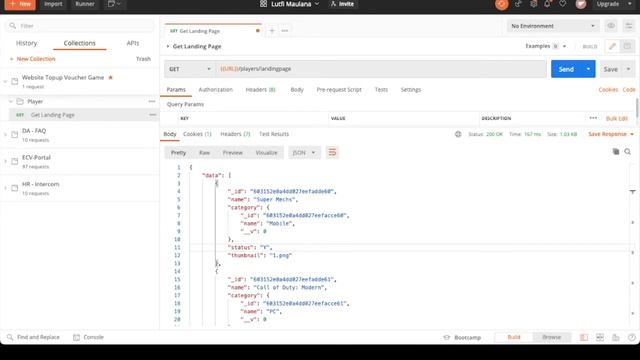
Task: Open the Authorization tab
Action: pyautogui.click(x=216, y=89)
